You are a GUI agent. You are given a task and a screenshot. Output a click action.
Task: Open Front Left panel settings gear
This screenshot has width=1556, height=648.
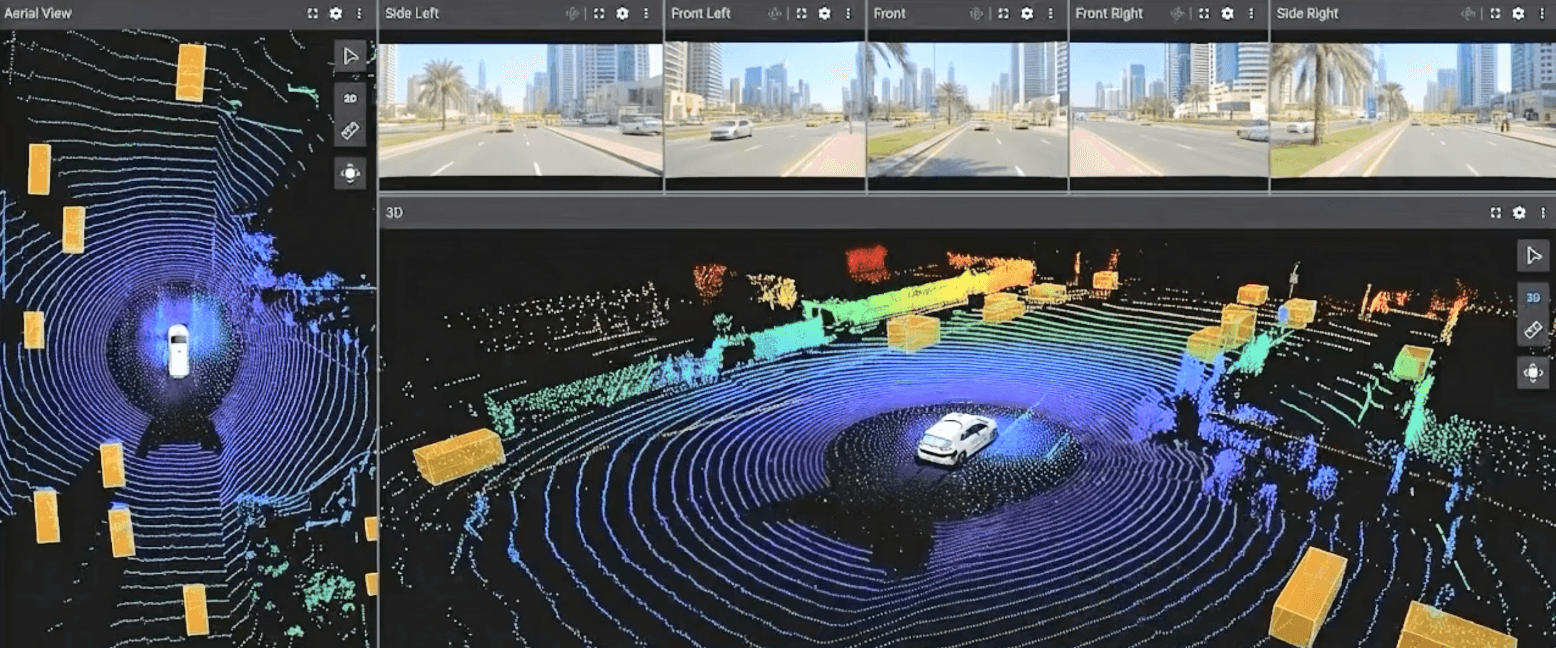824,14
